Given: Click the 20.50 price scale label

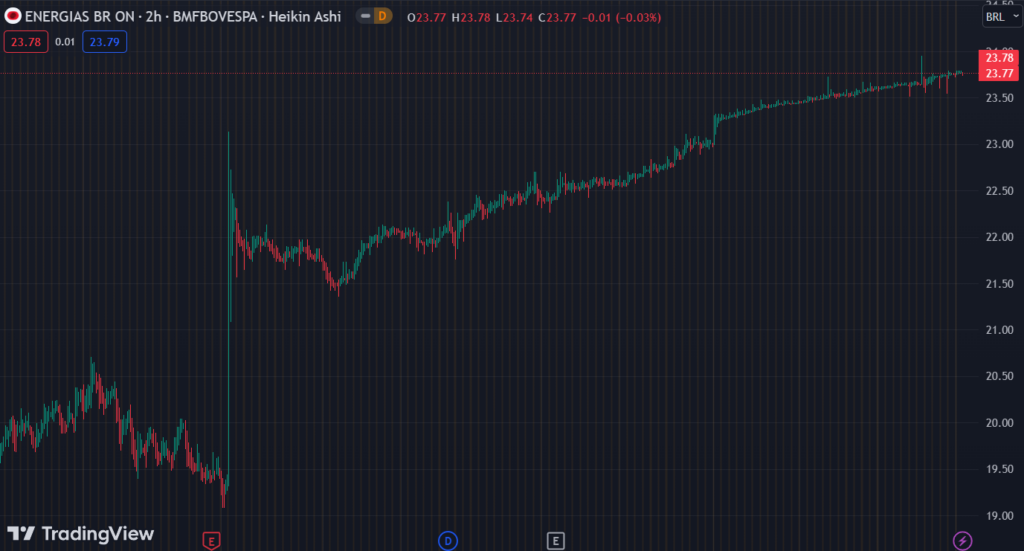Looking at the screenshot, I should click(999, 376).
